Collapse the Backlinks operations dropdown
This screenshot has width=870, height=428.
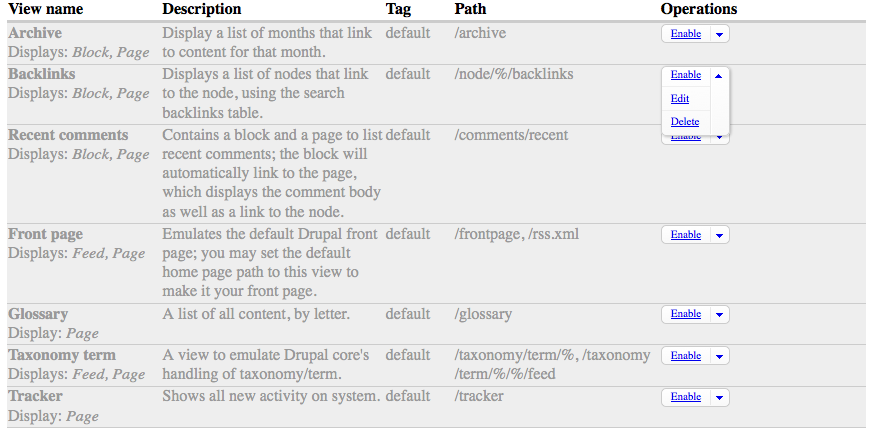(719, 75)
